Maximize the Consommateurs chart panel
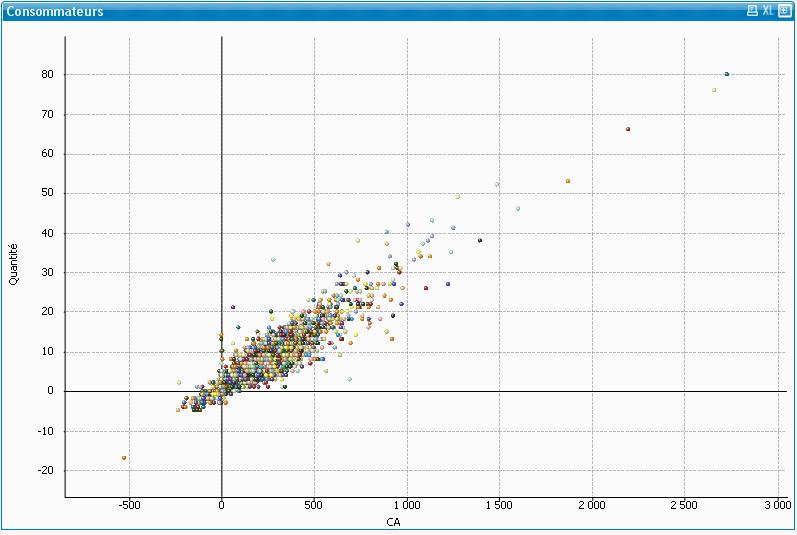 coord(784,11)
